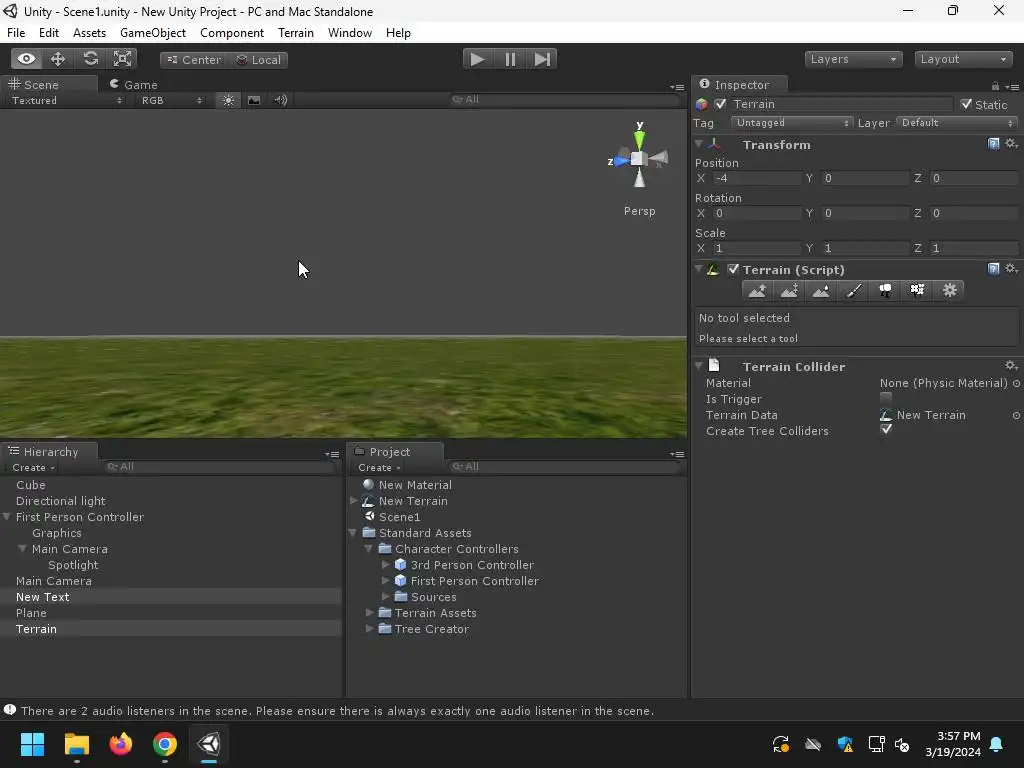Select the Paint Details terrain tool
Screen dimensions: 1024x768
(x=918, y=291)
